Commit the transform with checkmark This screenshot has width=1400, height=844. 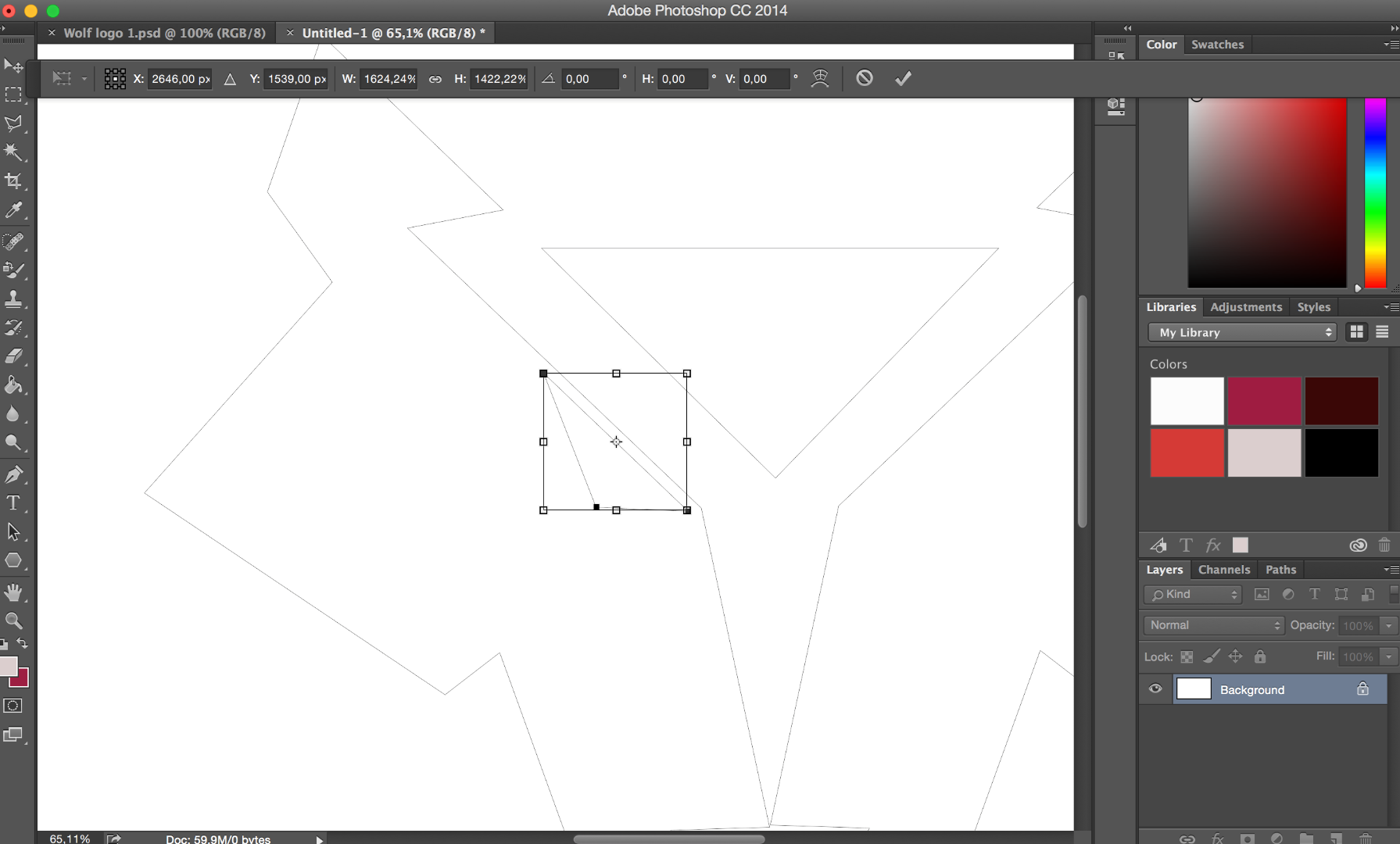(903, 78)
